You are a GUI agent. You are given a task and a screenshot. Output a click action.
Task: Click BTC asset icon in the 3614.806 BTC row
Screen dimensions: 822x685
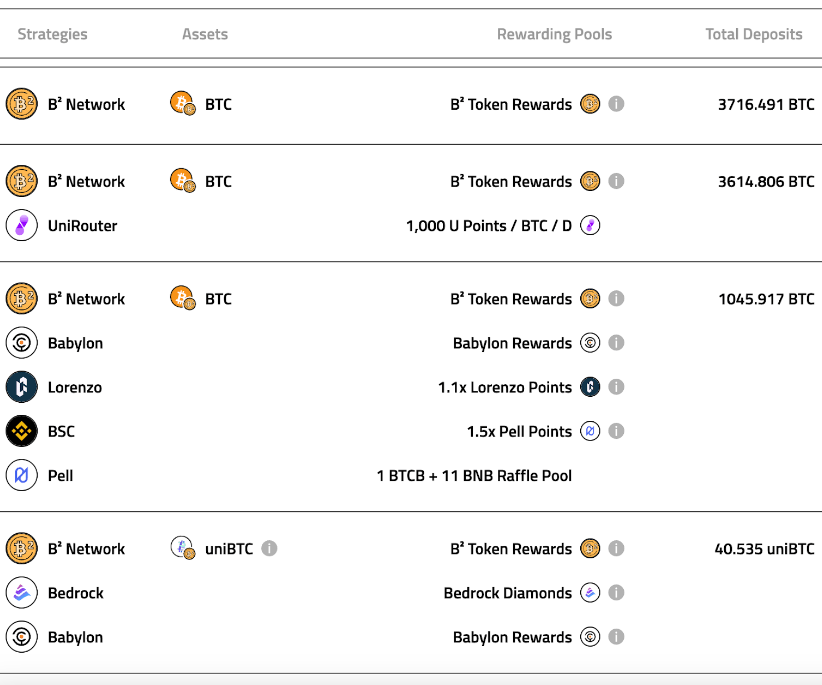(x=183, y=181)
